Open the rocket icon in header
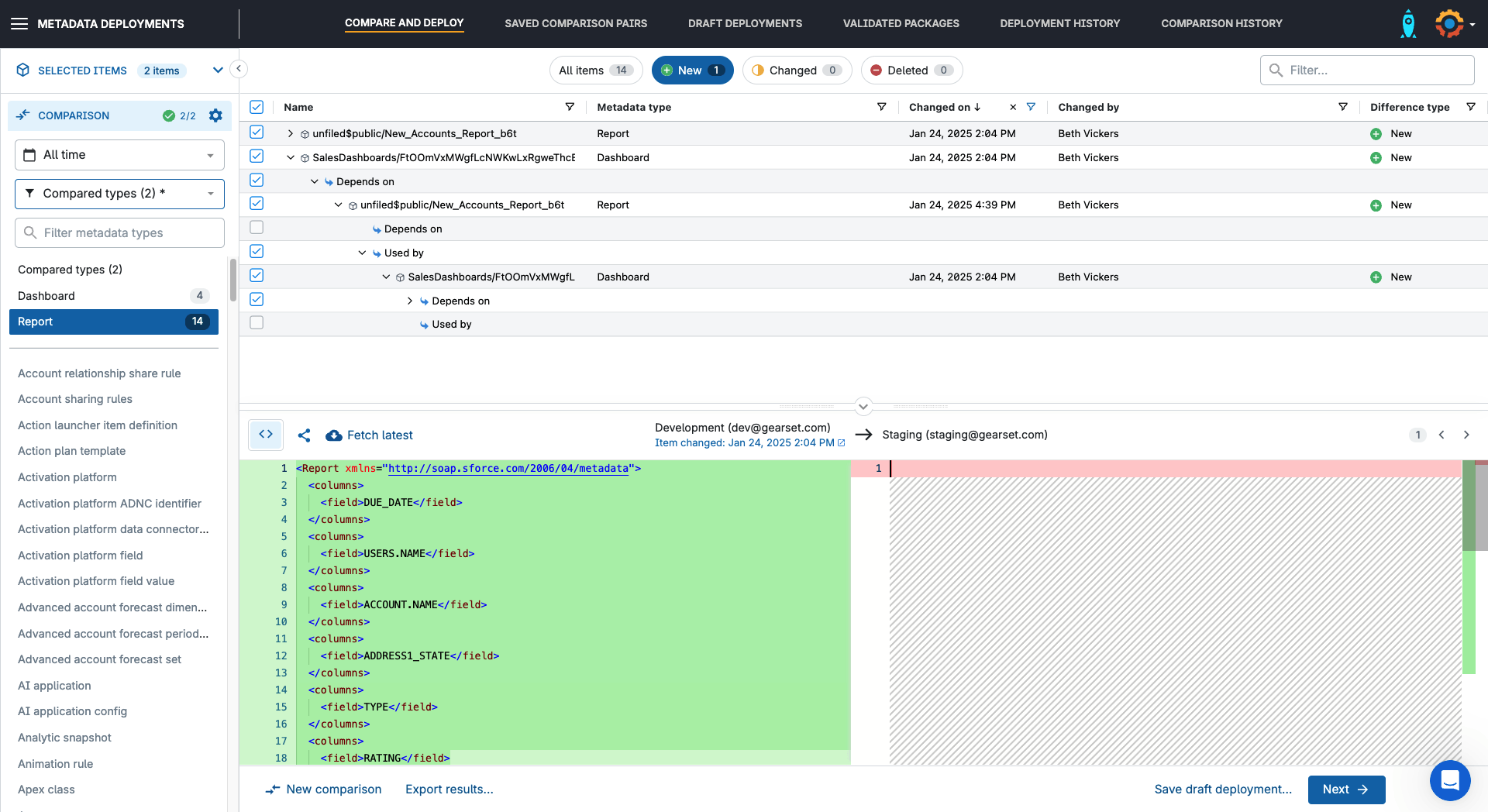 pos(1408,24)
